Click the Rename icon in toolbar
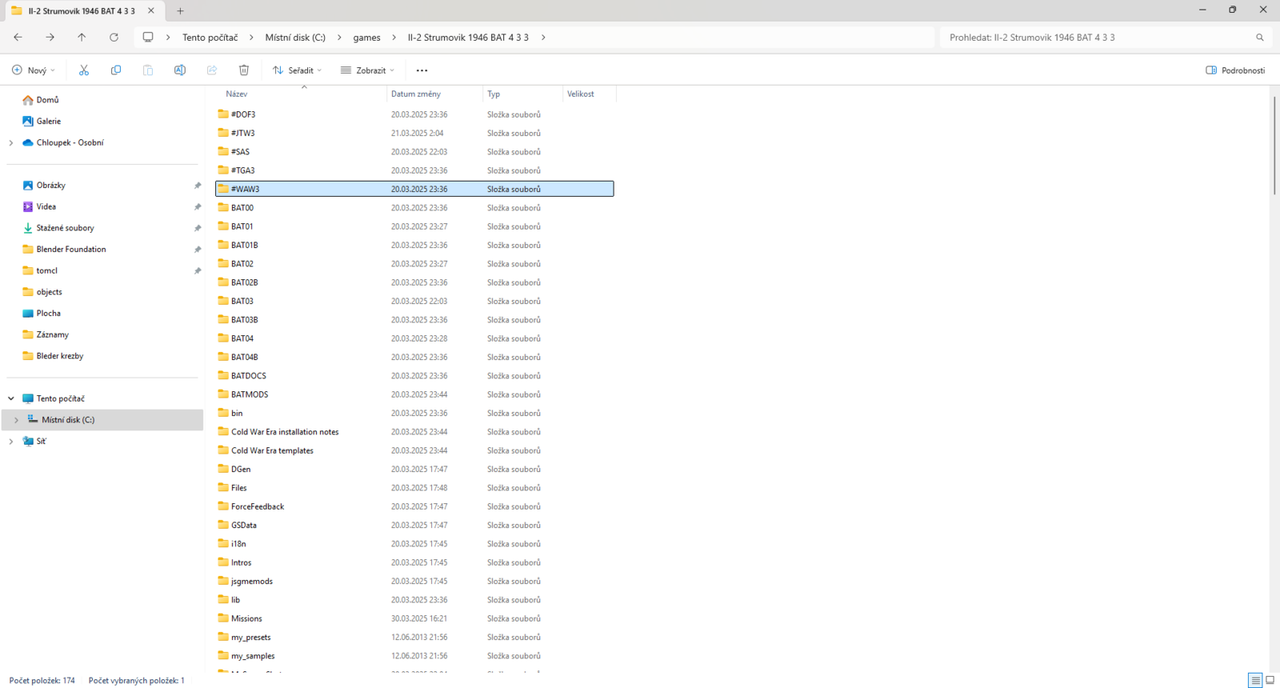 [x=180, y=70]
